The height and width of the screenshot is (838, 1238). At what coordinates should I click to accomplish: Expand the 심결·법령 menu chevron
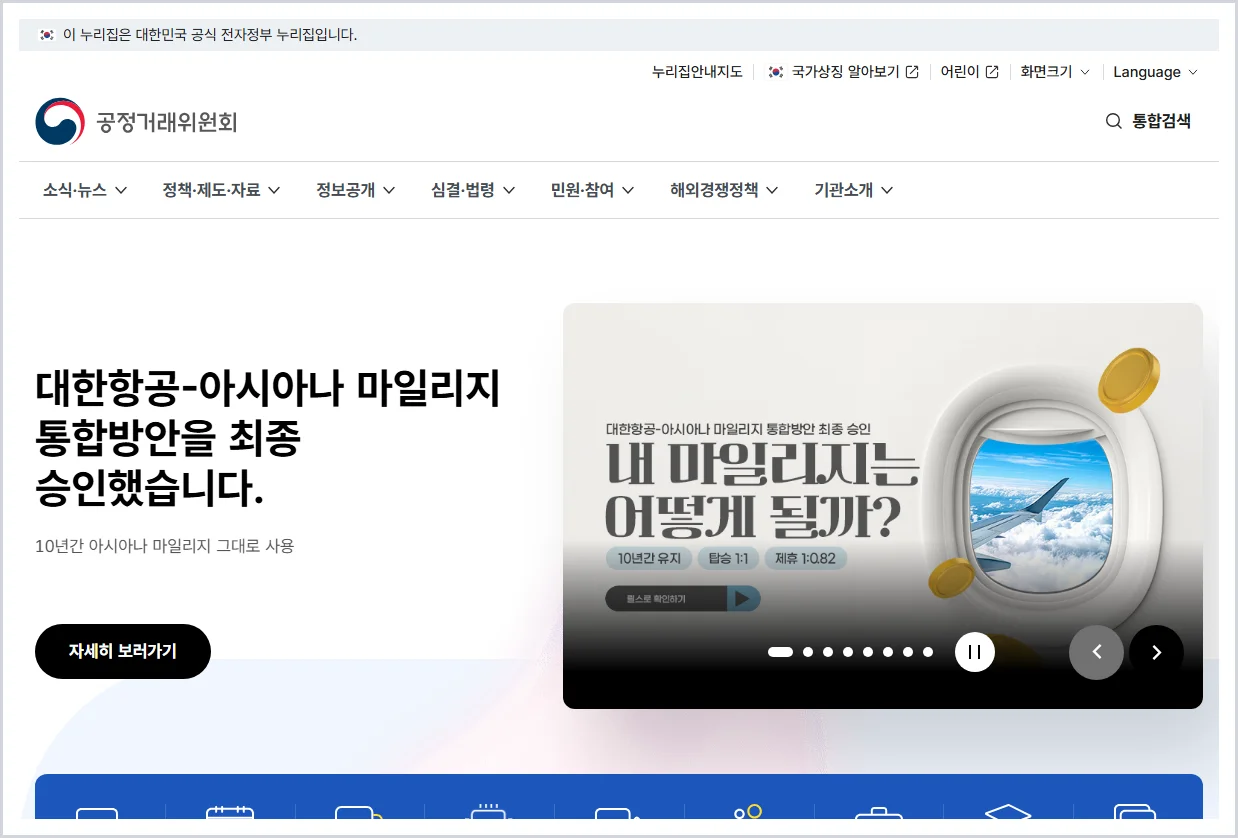[x=508, y=190]
